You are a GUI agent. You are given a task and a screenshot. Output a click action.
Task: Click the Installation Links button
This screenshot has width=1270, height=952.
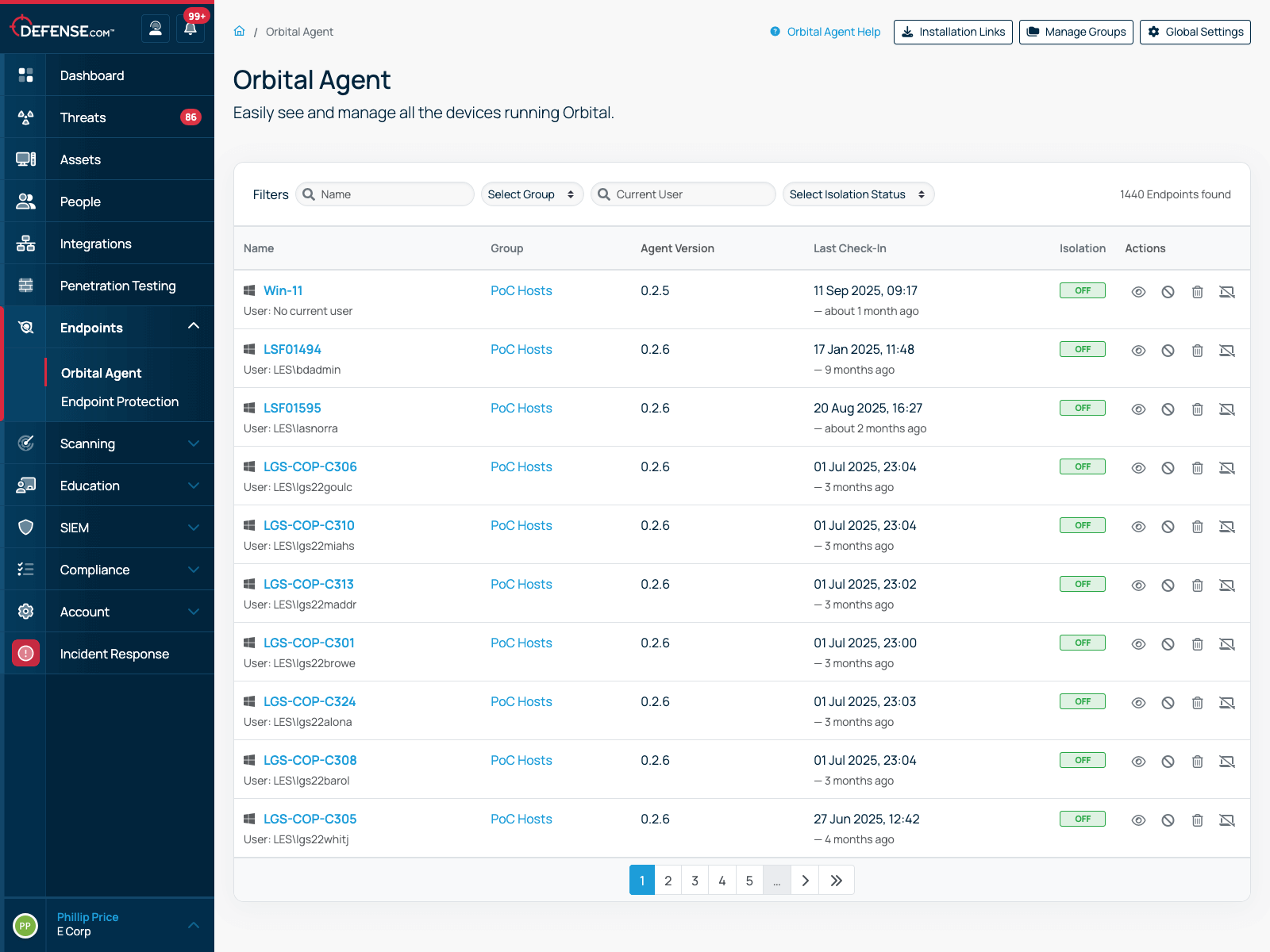952,32
